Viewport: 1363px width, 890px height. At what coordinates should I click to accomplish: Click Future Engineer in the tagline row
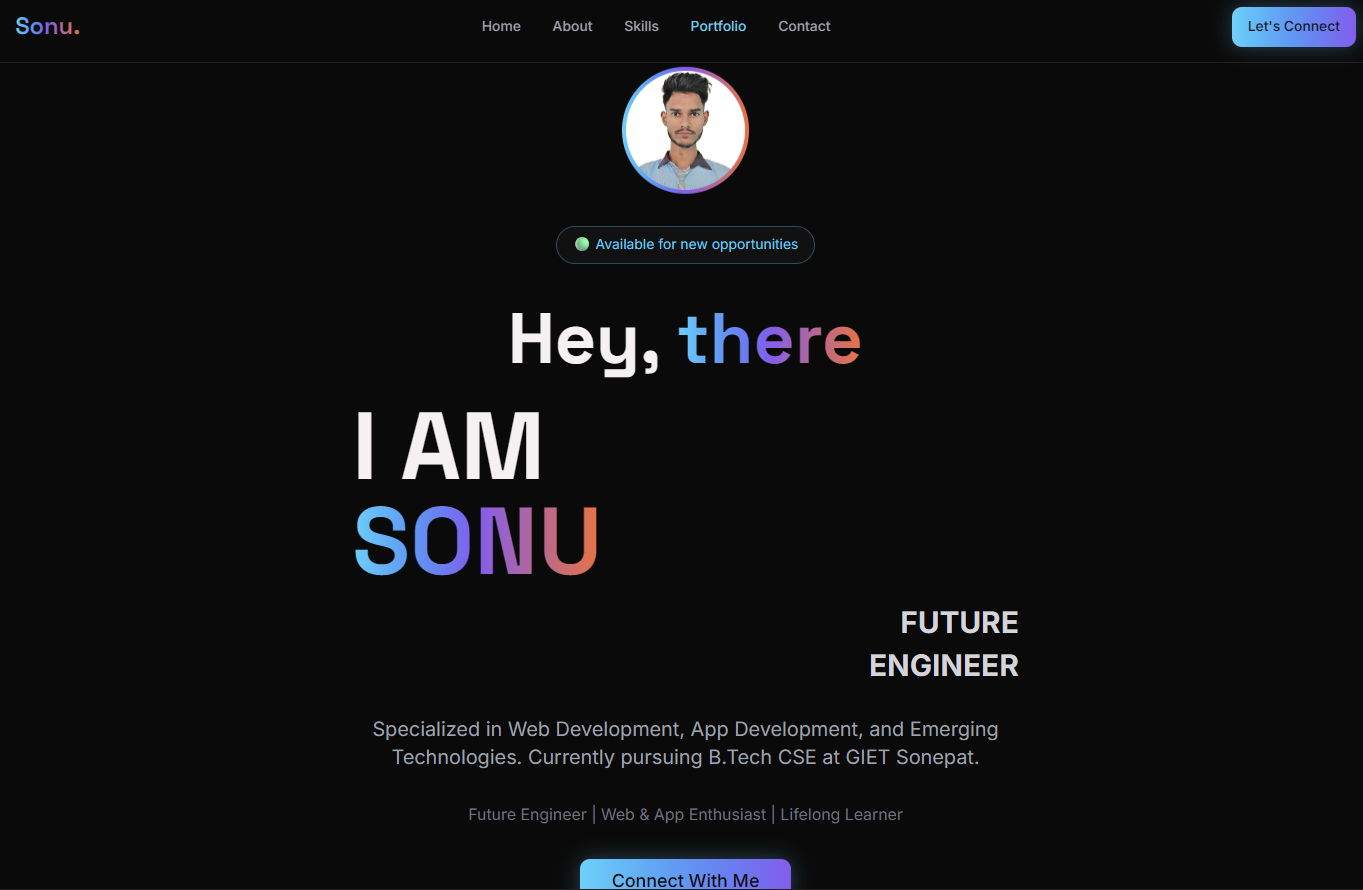pyautogui.click(x=527, y=814)
